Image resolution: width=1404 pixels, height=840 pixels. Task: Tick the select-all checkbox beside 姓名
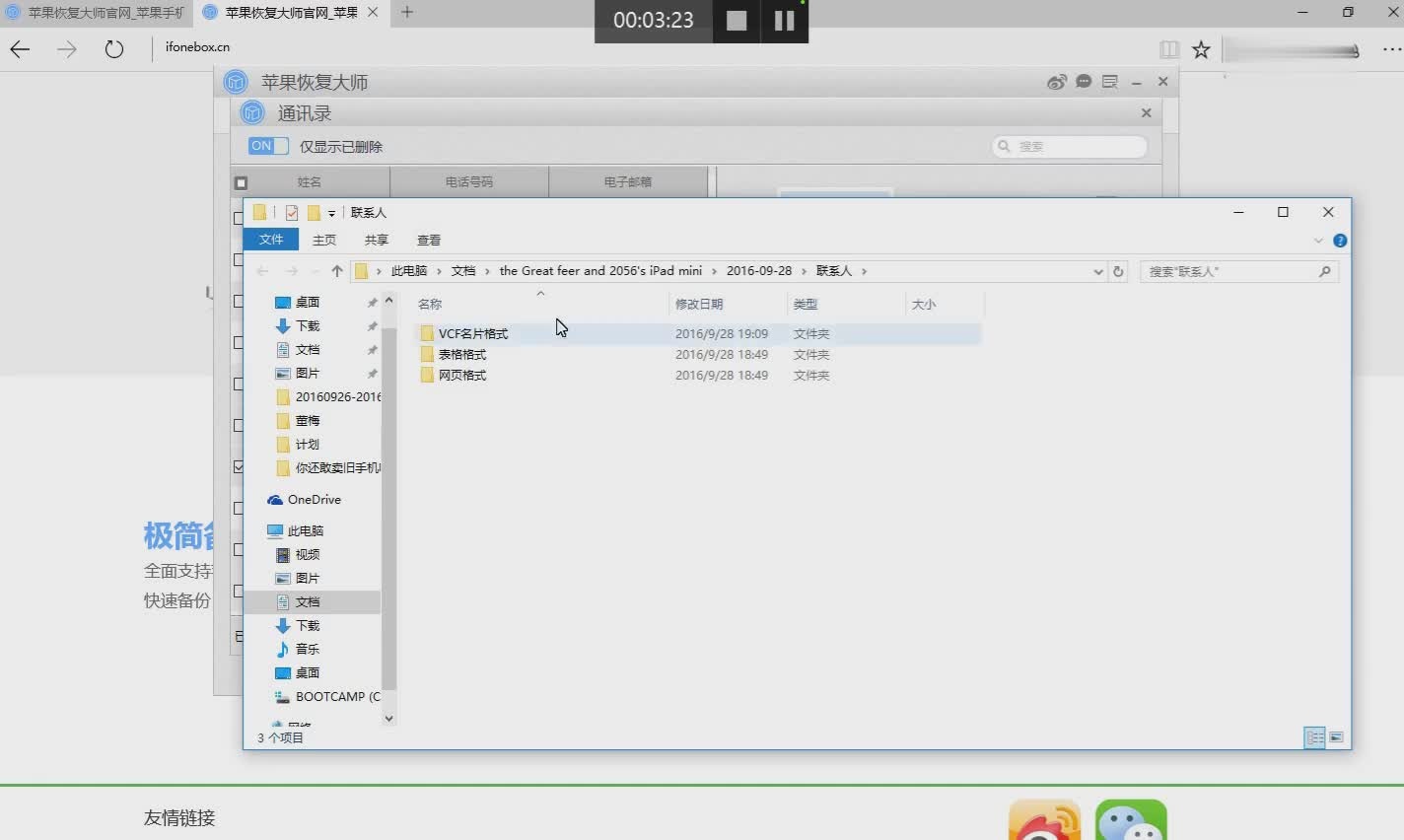coord(241,182)
